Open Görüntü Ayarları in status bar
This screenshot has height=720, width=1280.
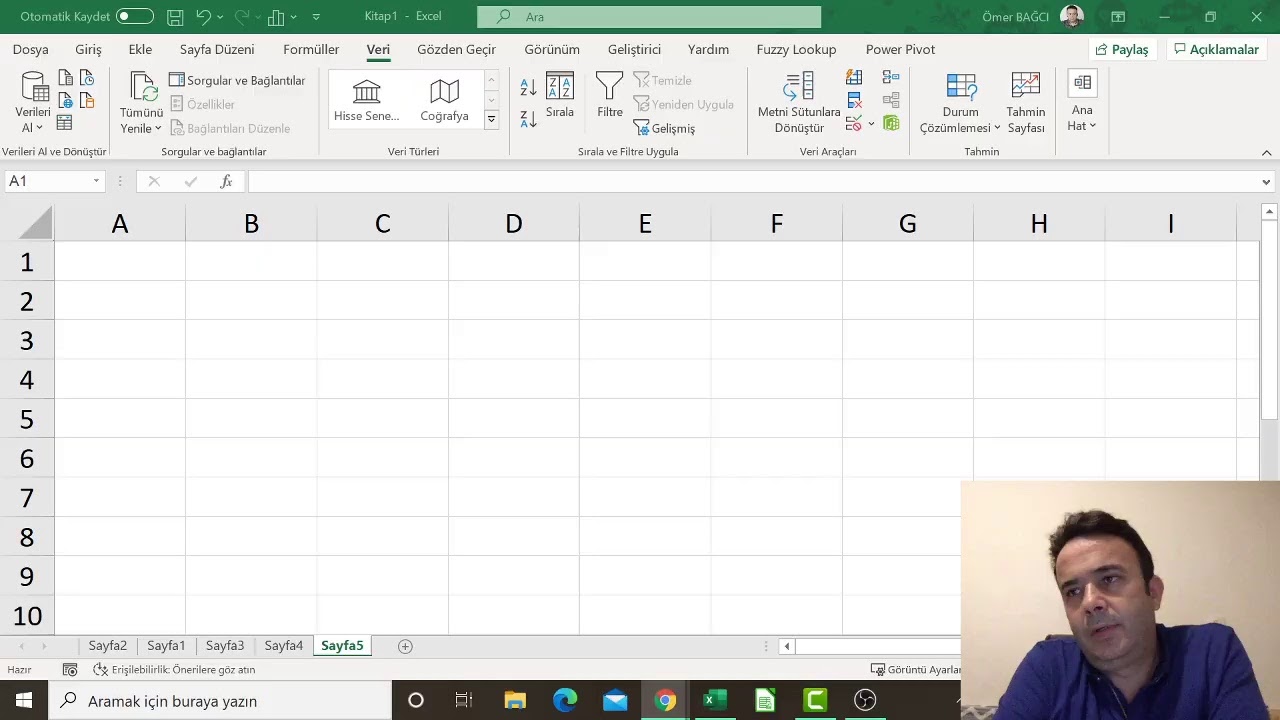[916, 670]
